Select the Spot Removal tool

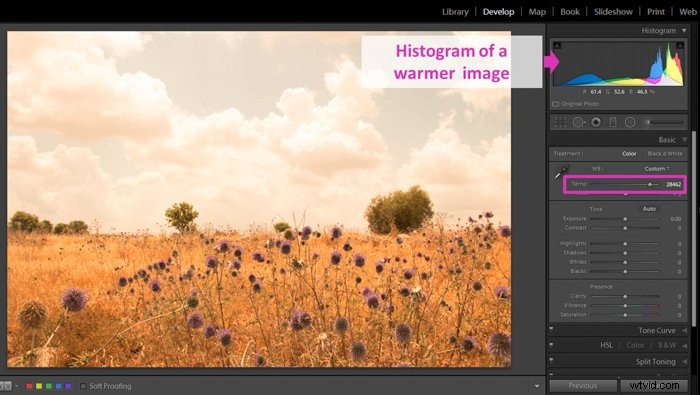(x=579, y=122)
